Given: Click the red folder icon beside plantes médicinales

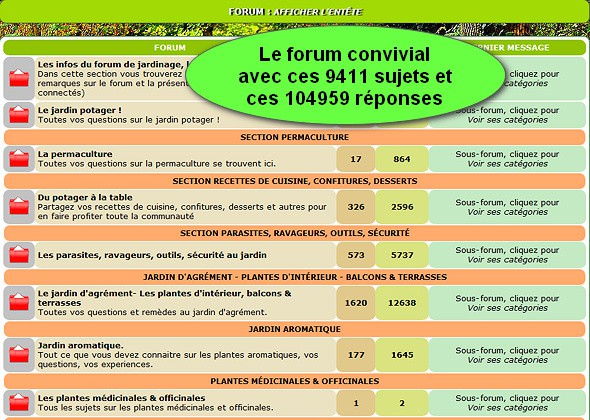Looking at the screenshot, I should click(x=19, y=402).
